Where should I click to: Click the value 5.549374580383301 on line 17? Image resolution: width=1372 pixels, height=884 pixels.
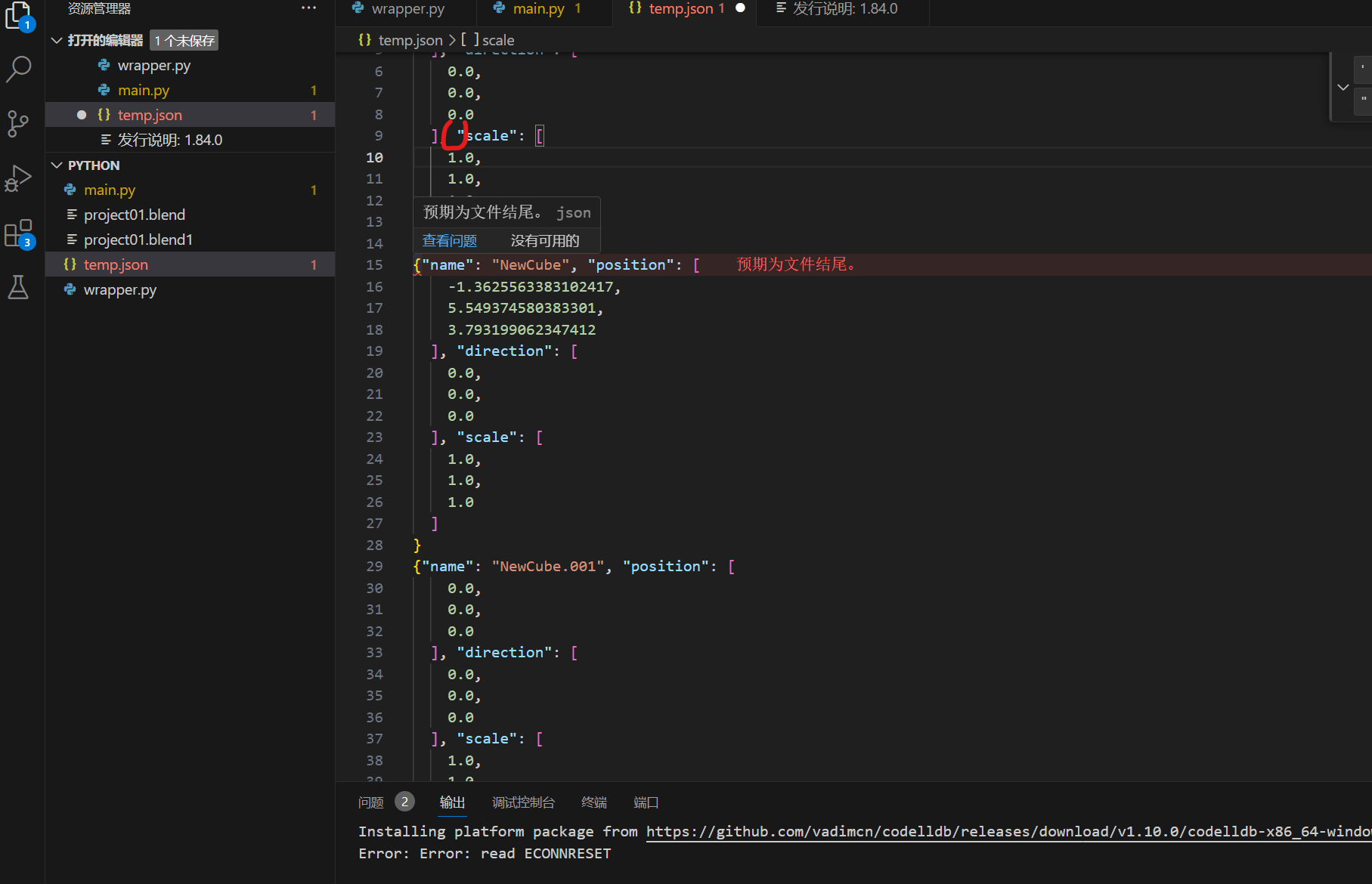coord(522,308)
